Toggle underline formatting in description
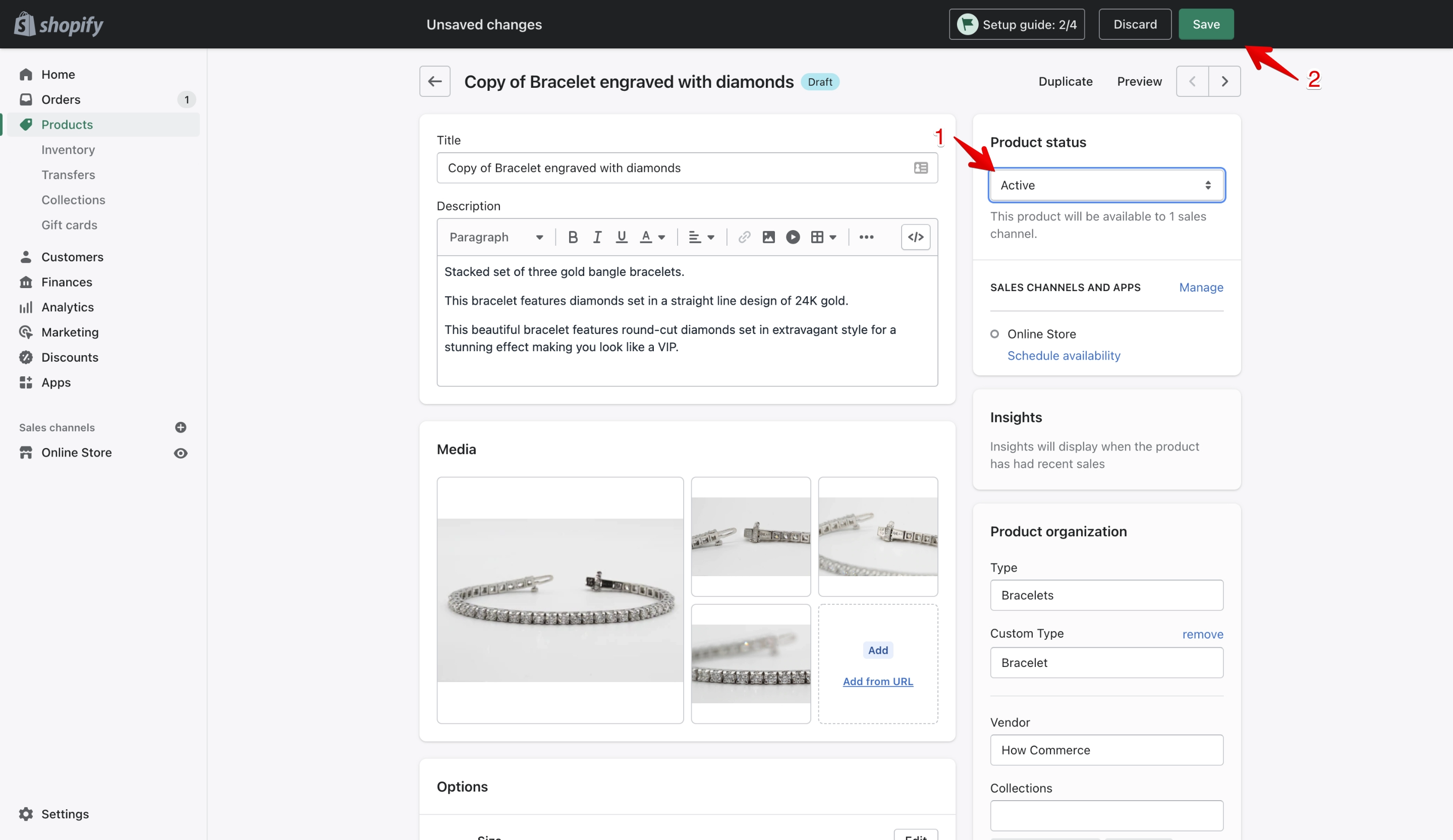The image size is (1453, 840). pyautogui.click(x=622, y=237)
